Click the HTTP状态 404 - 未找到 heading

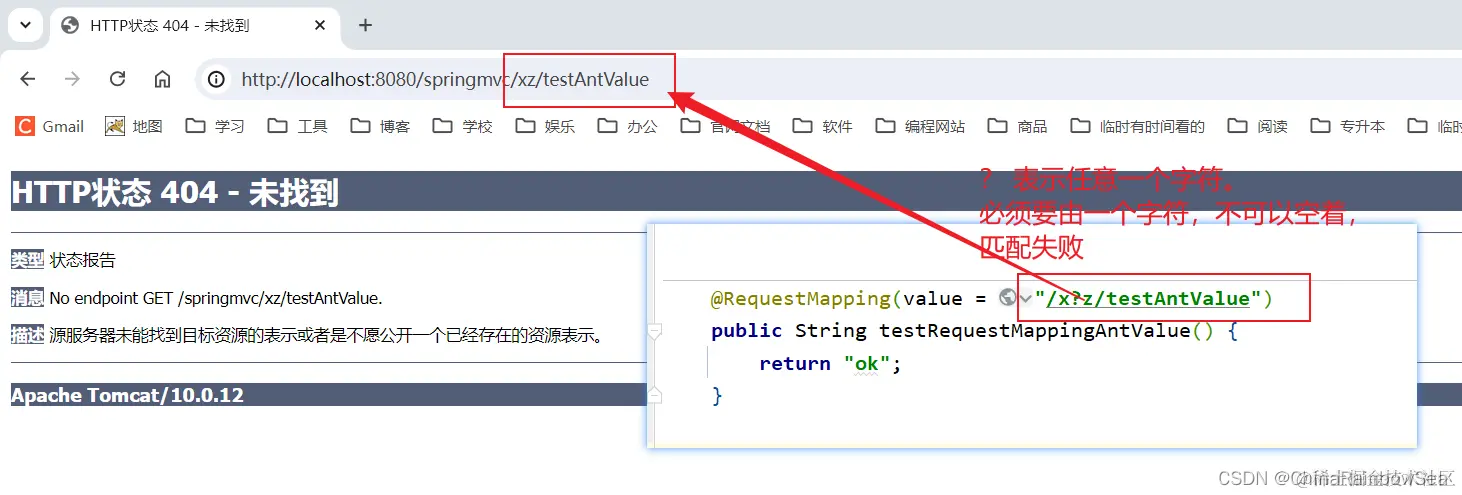(175, 192)
